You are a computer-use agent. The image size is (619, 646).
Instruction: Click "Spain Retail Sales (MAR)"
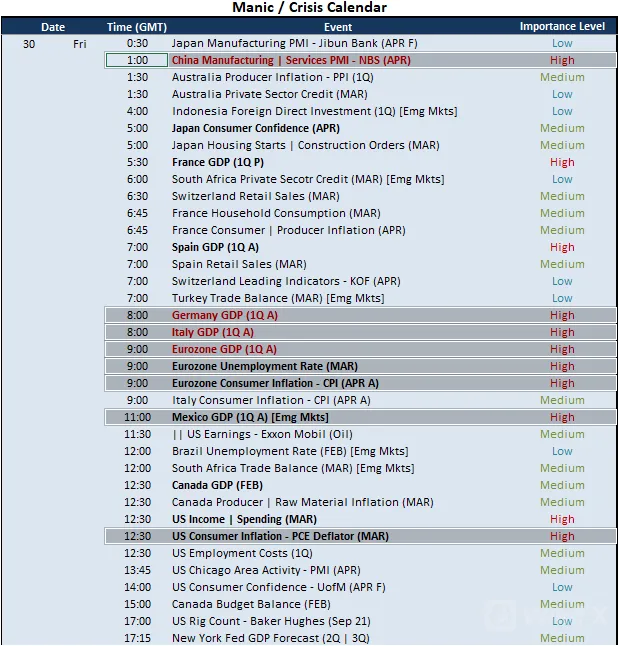(x=239, y=264)
